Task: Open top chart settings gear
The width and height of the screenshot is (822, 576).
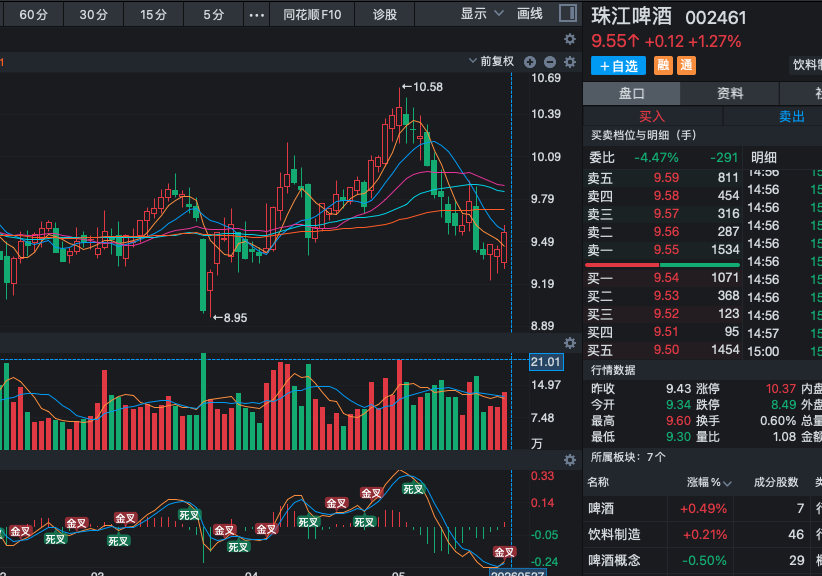Action: (x=570, y=39)
